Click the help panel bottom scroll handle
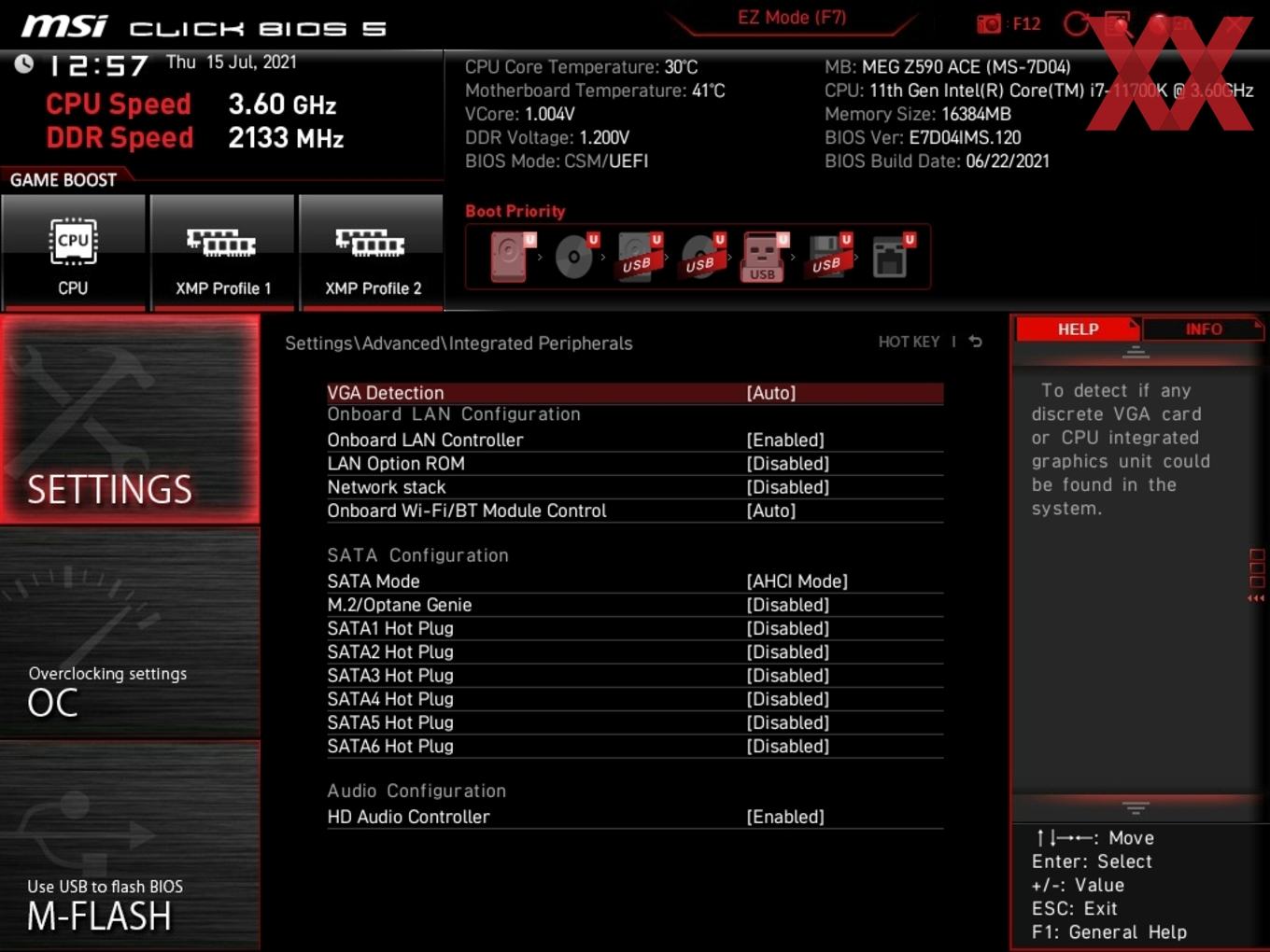 (1136, 807)
